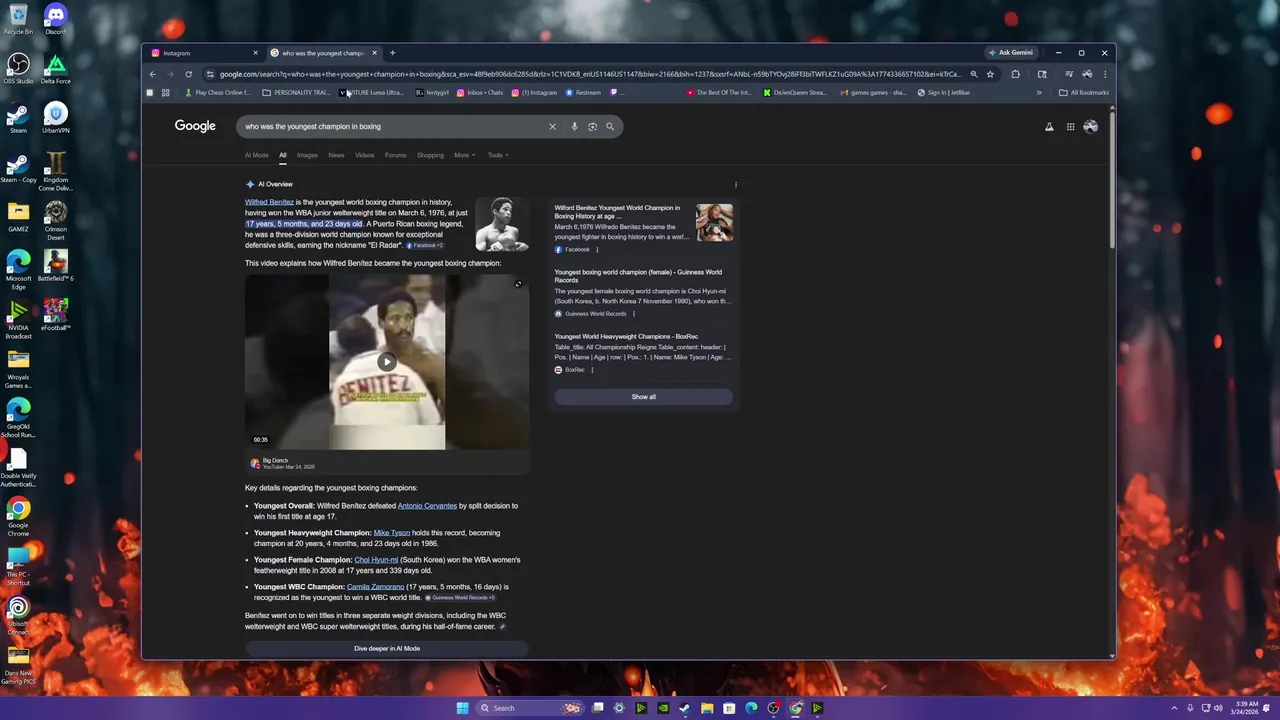The image size is (1280, 720).
Task: Open Search Labs flask icon
Action: click(1049, 126)
